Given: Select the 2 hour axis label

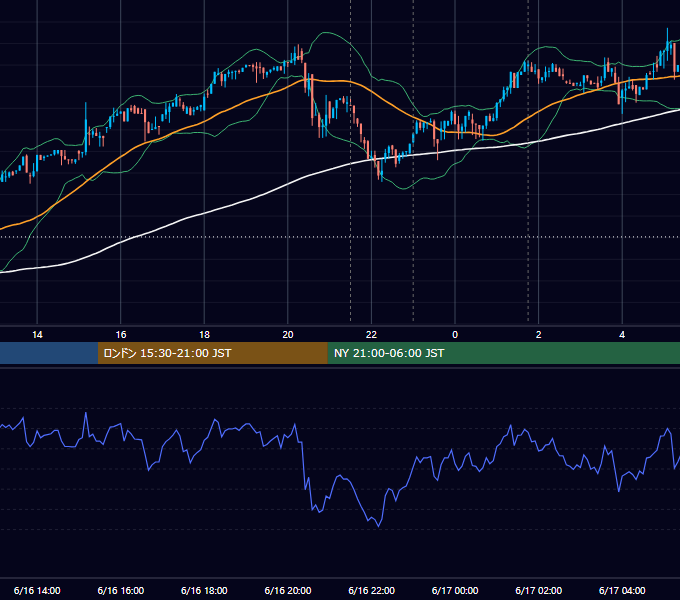Looking at the screenshot, I should (539, 335).
